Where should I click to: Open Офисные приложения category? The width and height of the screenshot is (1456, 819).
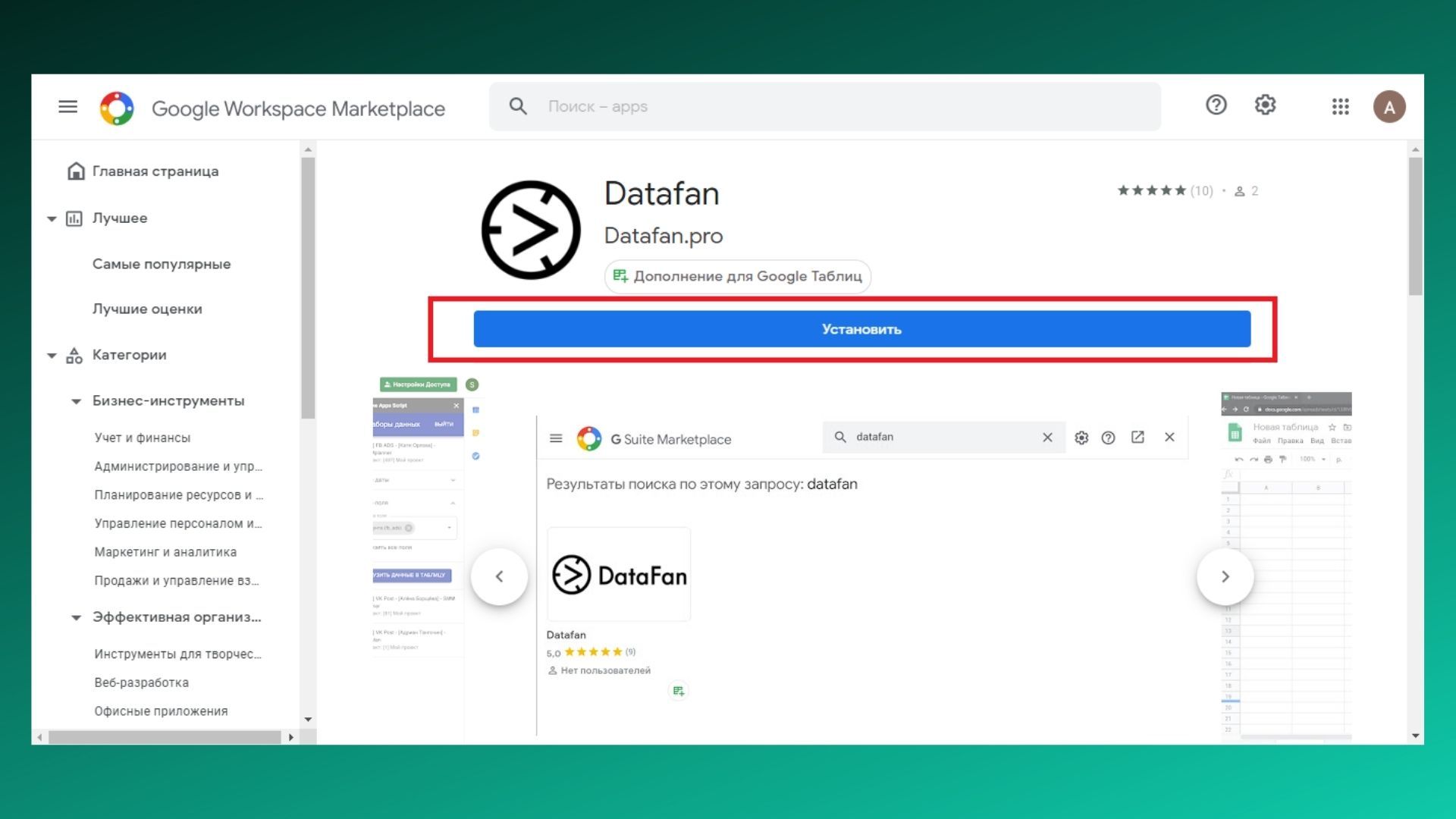(x=161, y=711)
